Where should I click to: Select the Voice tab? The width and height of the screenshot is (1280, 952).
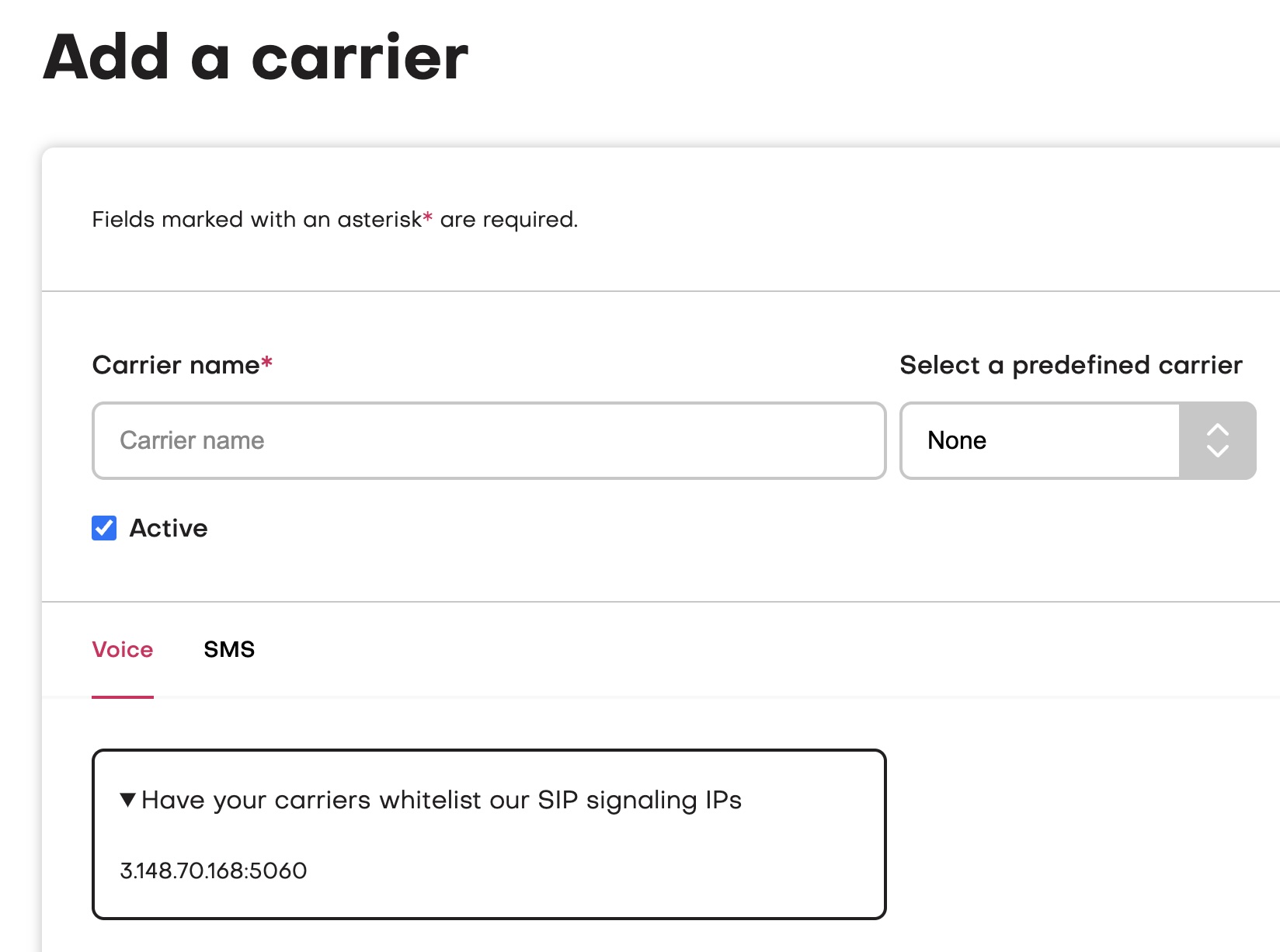pyautogui.click(x=123, y=649)
